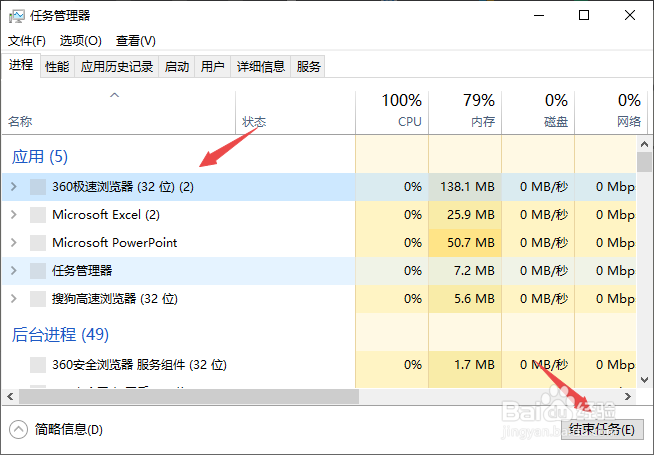The image size is (654, 455).
Task: Select the Microsoft PowerPoint row name
Action: (115, 243)
